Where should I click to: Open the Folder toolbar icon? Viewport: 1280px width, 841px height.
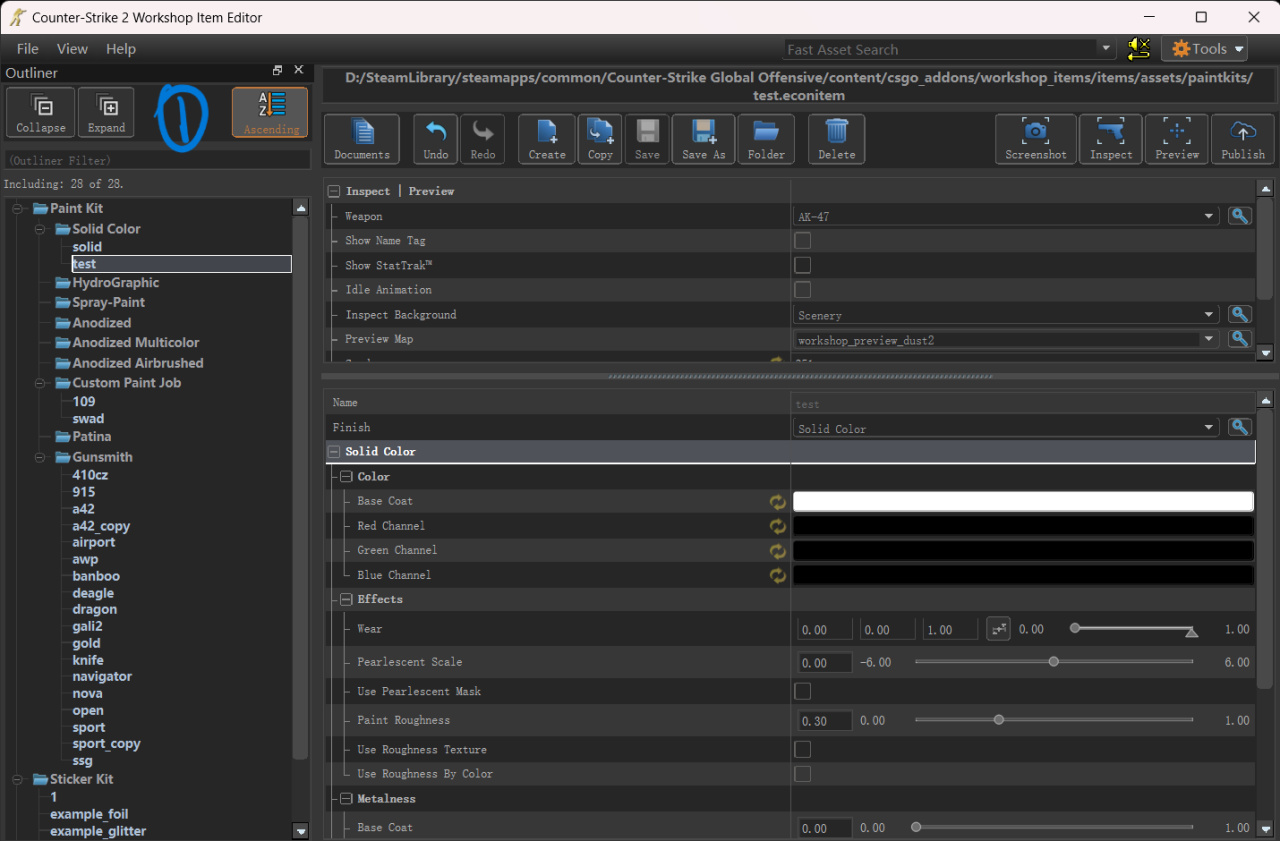[x=766, y=139]
